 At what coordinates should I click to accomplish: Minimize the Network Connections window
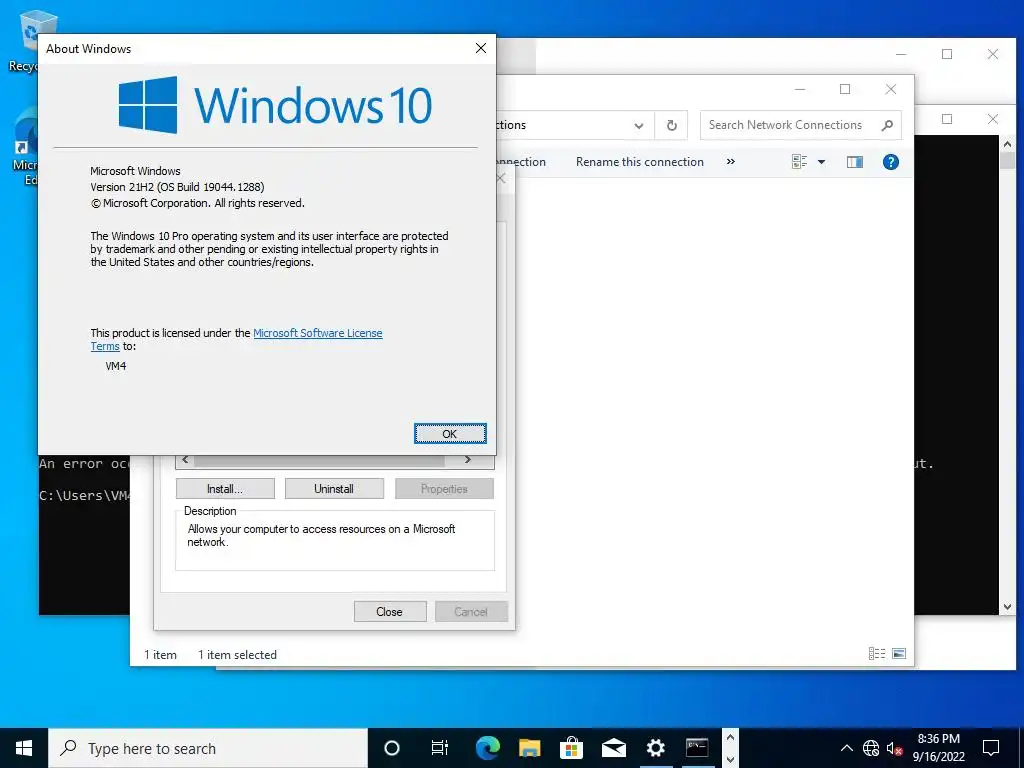coord(800,89)
